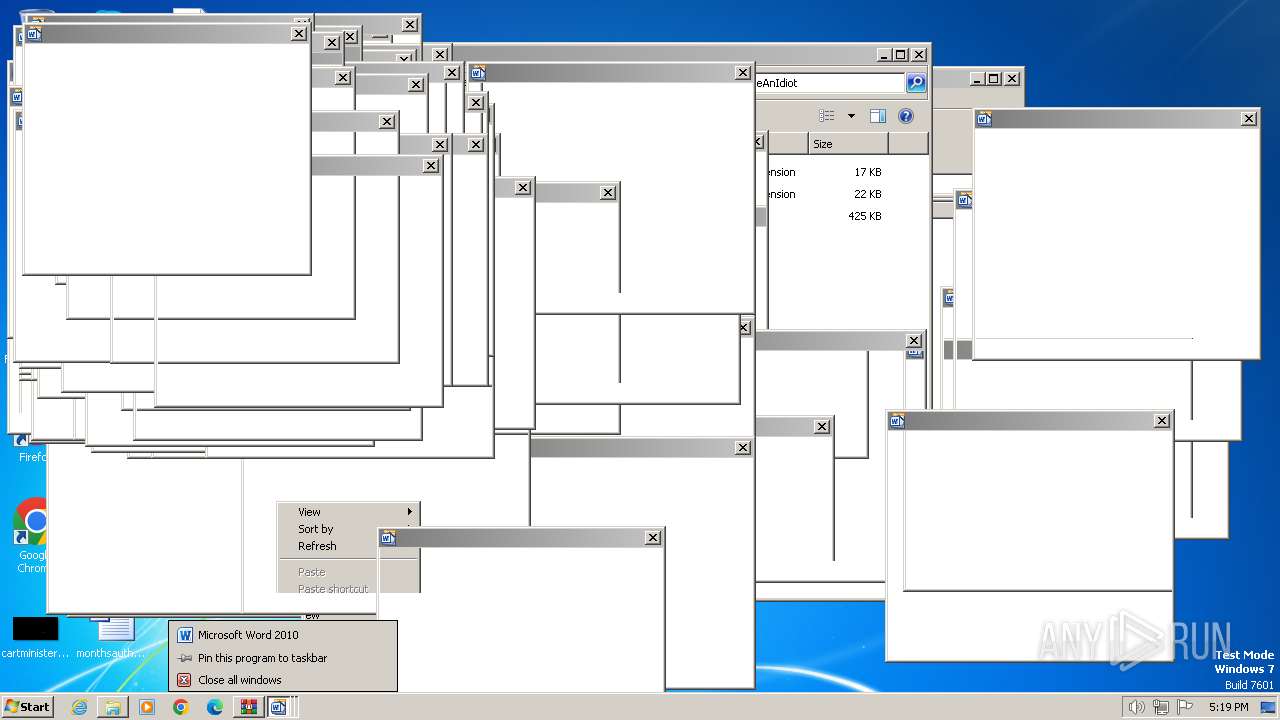Click Refresh in the desktop context menu
This screenshot has height=720, width=1280.
348,546
